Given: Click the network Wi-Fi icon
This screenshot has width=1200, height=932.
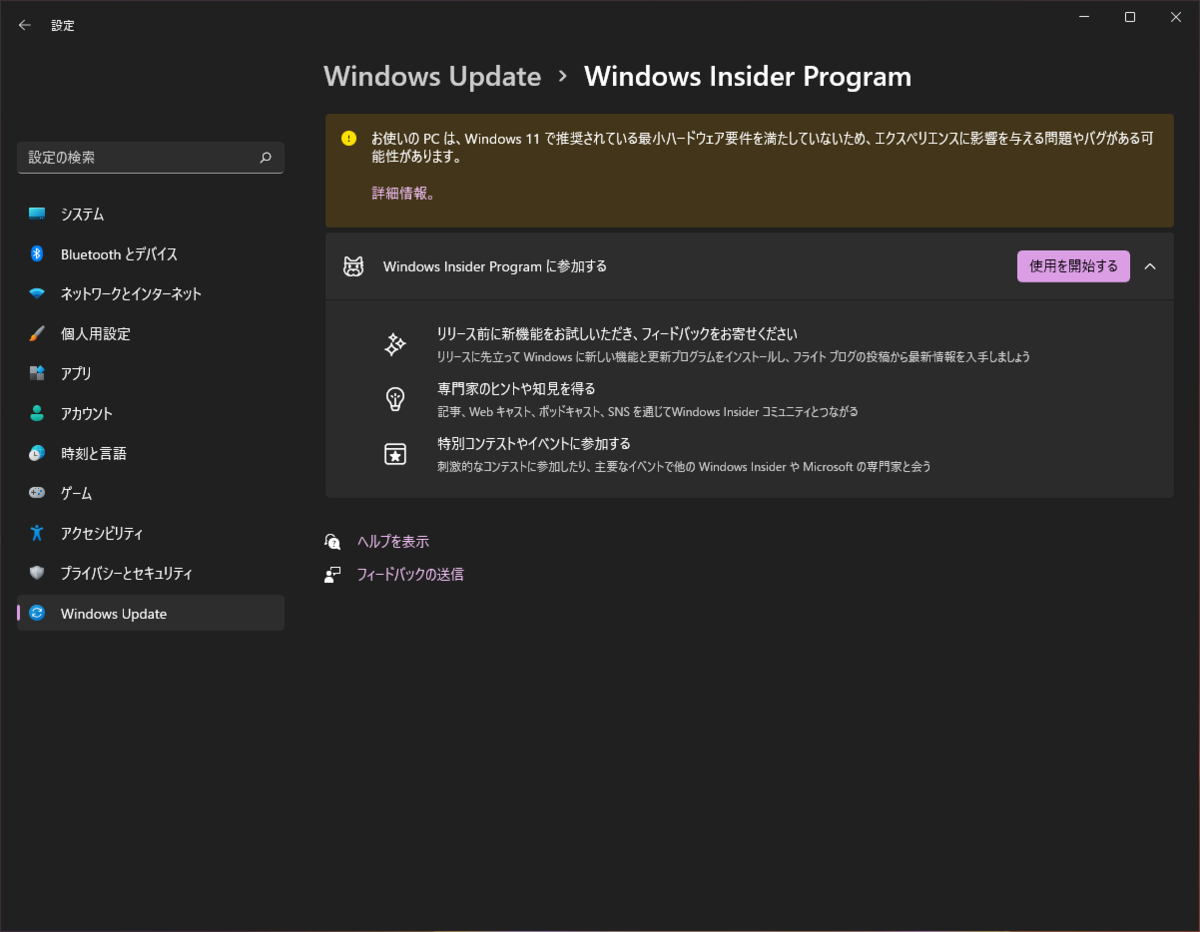Looking at the screenshot, I should (x=37, y=294).
